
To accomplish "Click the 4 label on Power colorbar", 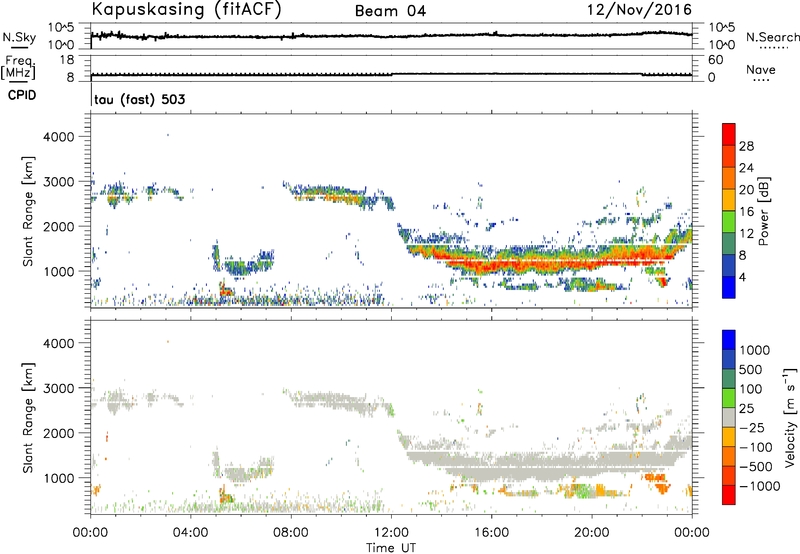I will [743, 277].
